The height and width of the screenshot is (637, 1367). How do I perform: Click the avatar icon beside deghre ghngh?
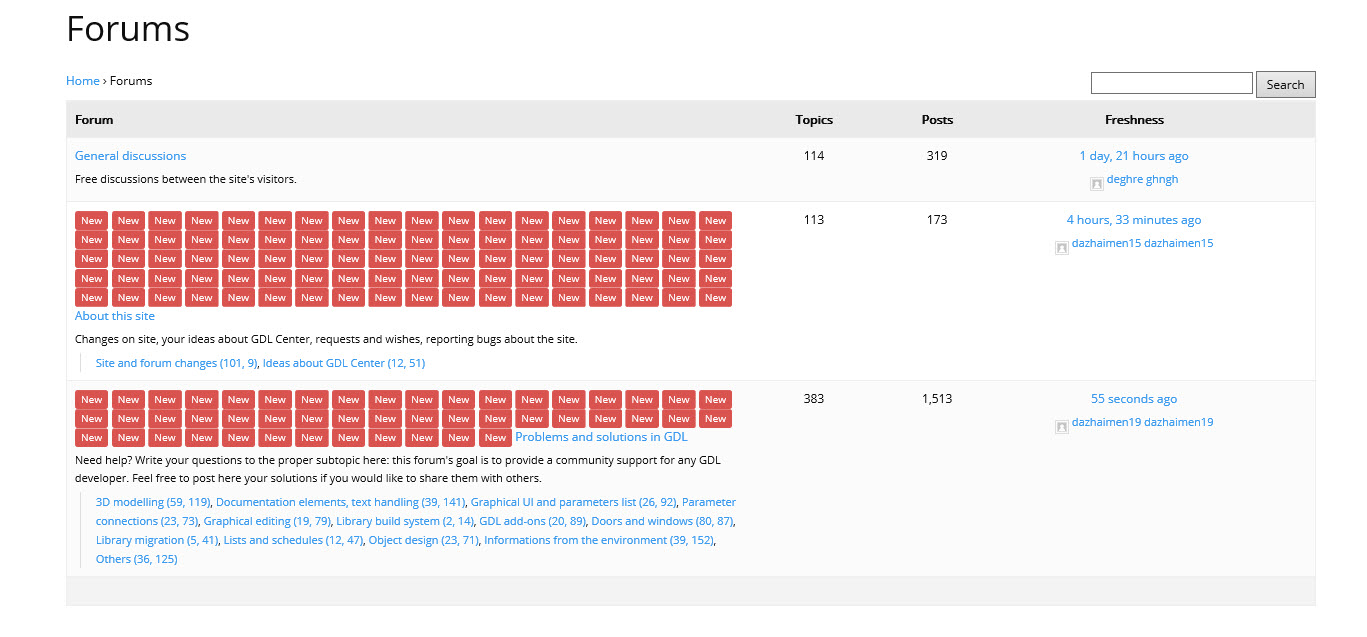click(x=1097, y=184)
